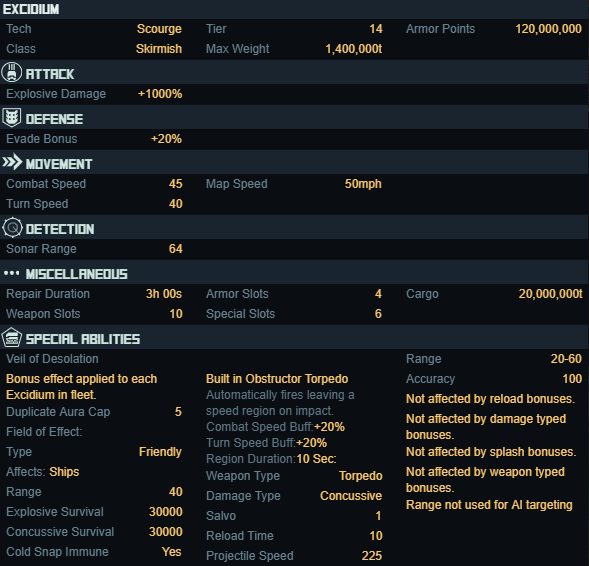This screenshot has width=589, height=566.
Task: Click the Miscellaneous three-dots icon
Action: click(12, 273)
